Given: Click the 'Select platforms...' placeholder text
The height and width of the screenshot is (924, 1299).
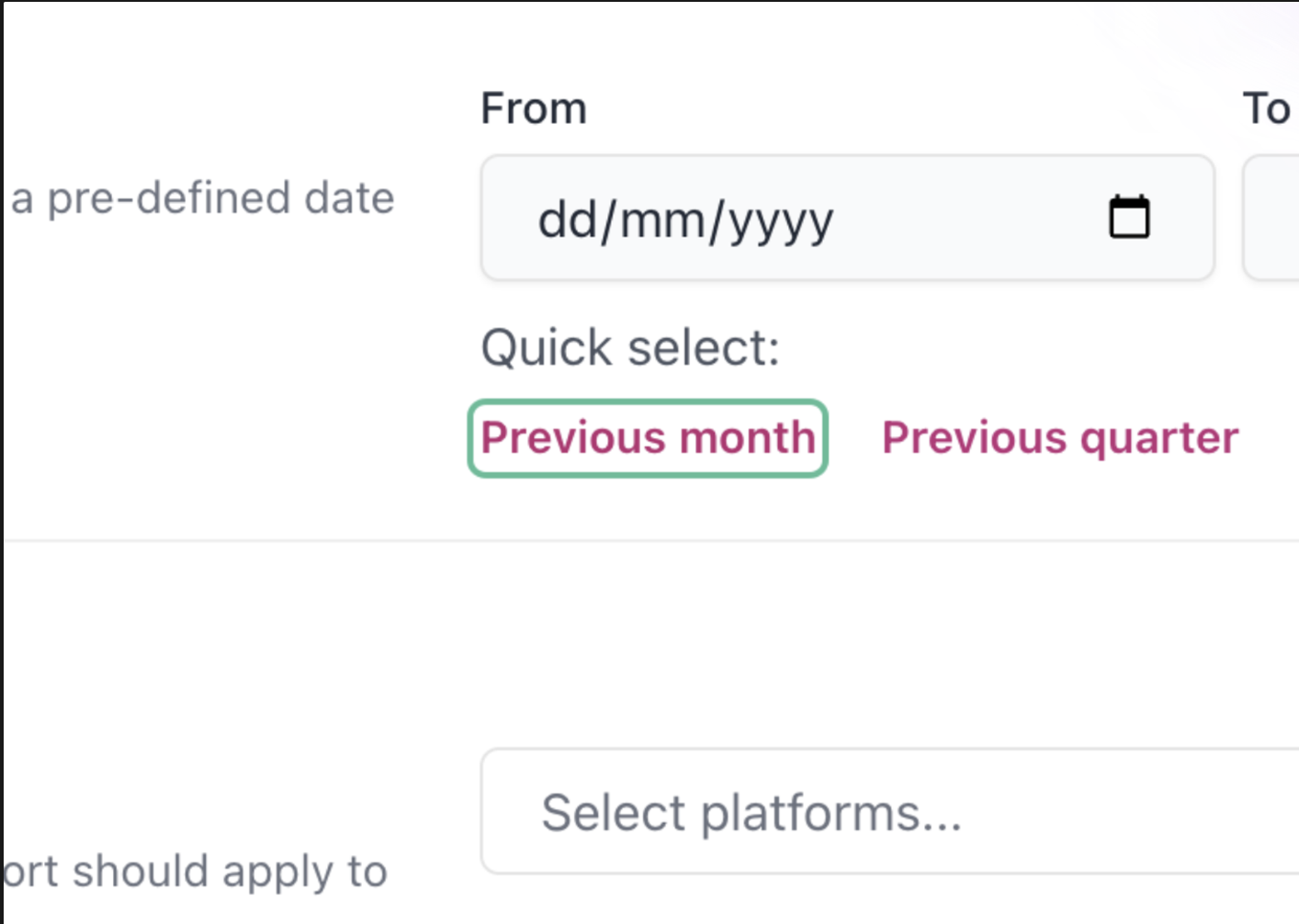Looking at the screenshot, I should 751,814.
